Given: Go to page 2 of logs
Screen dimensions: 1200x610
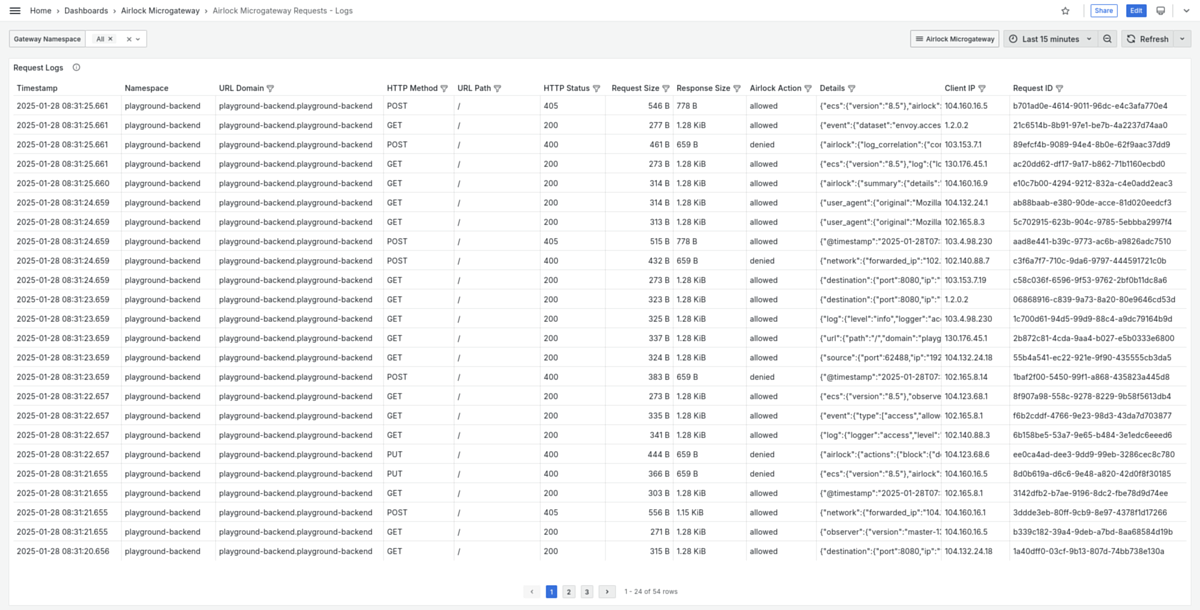Looking at the screenshot, I should pos(569,592).
